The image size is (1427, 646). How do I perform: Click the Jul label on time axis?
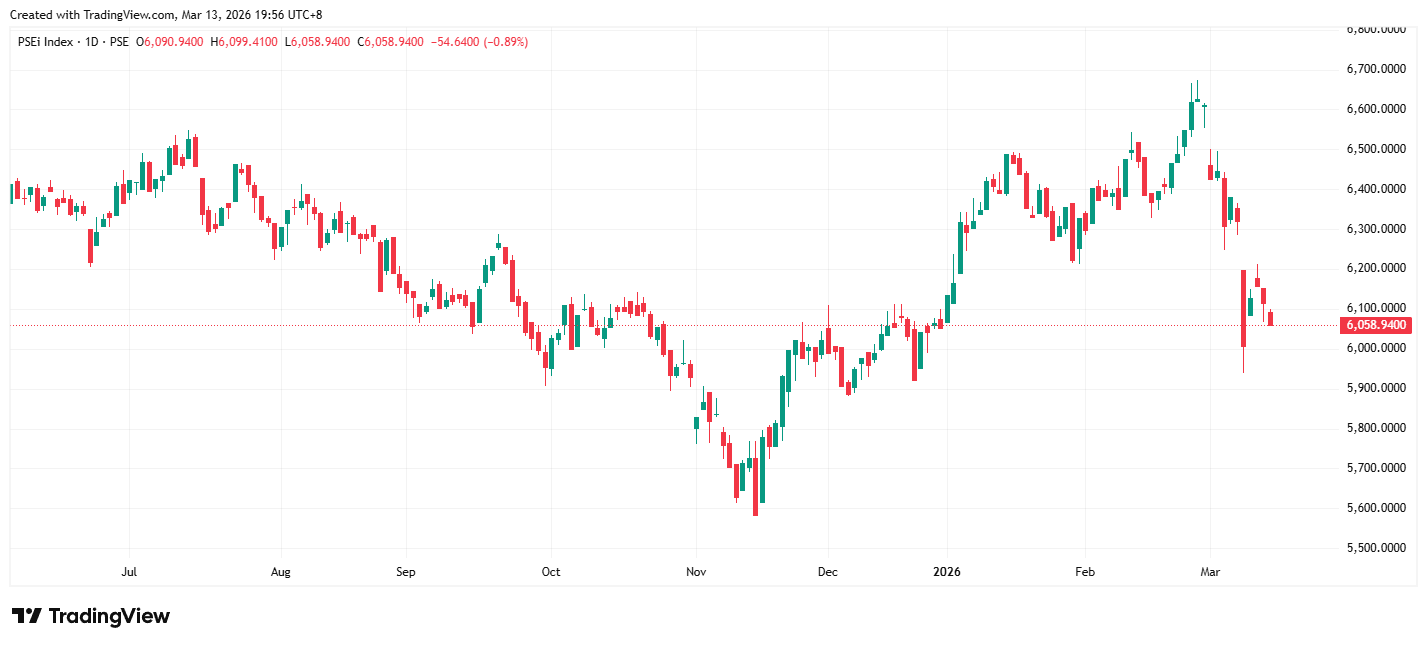[x=128, y=572]
